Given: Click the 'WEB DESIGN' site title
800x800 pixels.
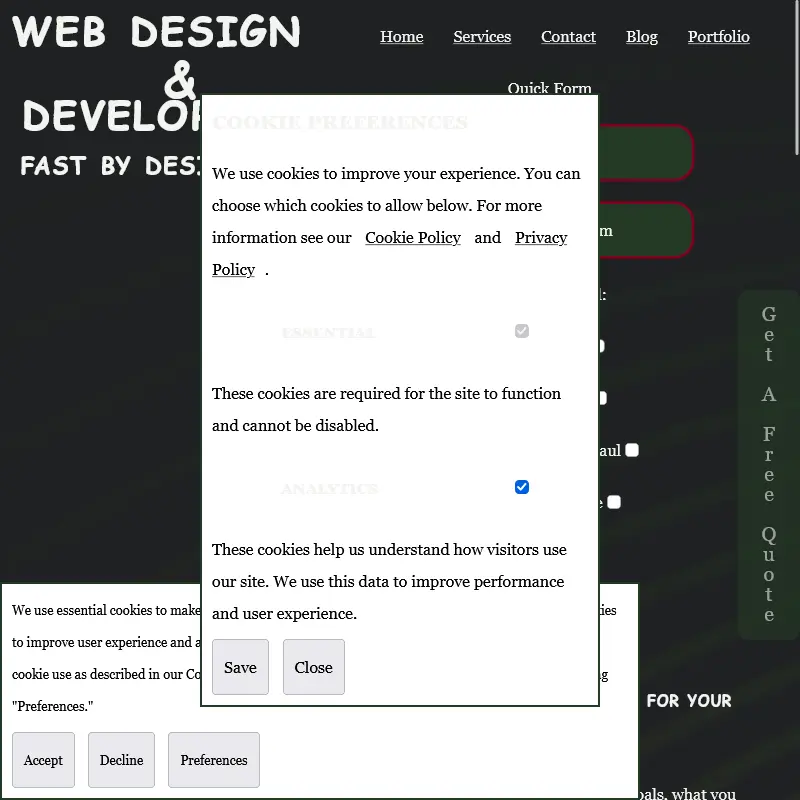Looking at the screenshot, I should [156, 32].
